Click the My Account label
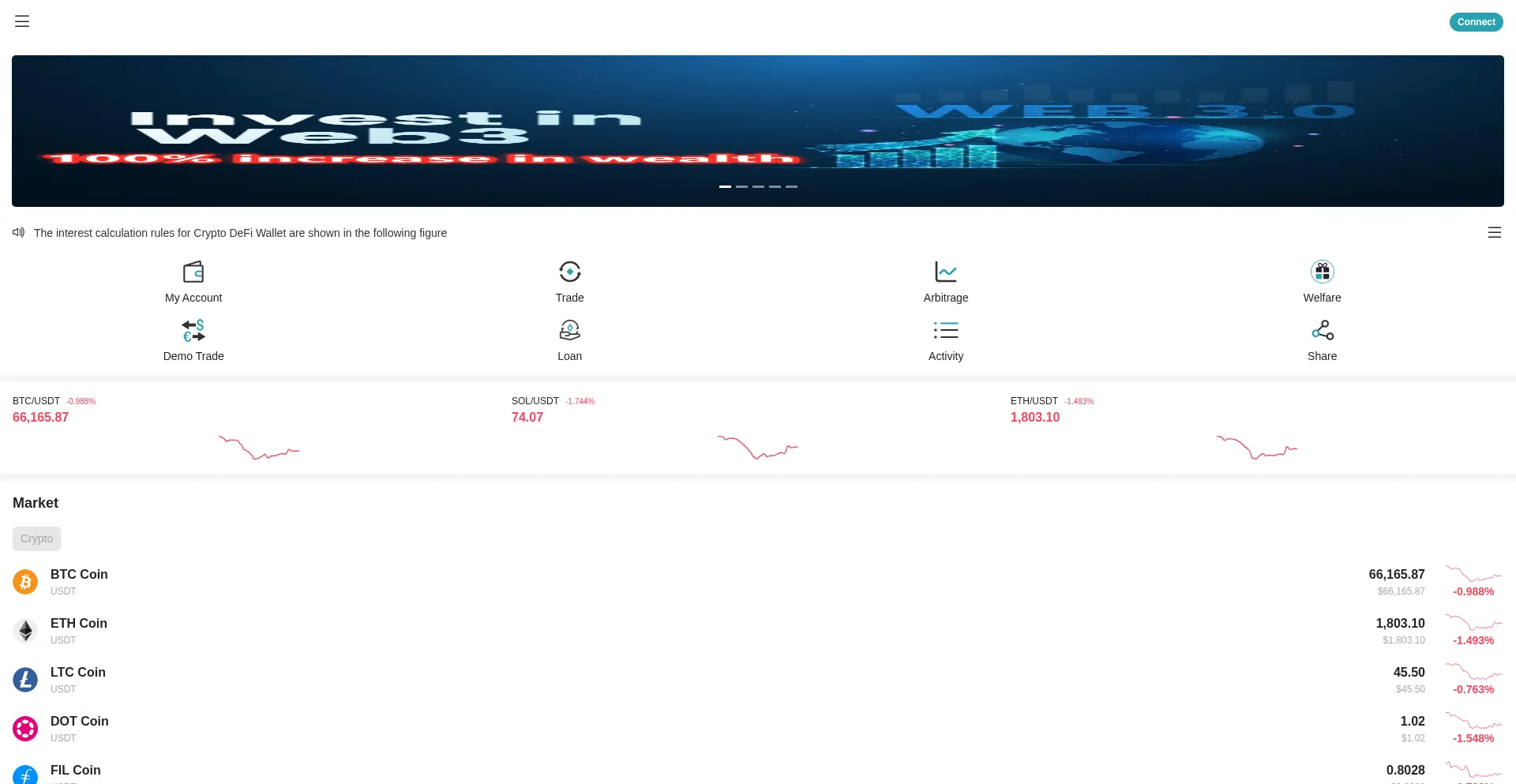This screenshot has width=1516, height=784. [x=193, y=298]
